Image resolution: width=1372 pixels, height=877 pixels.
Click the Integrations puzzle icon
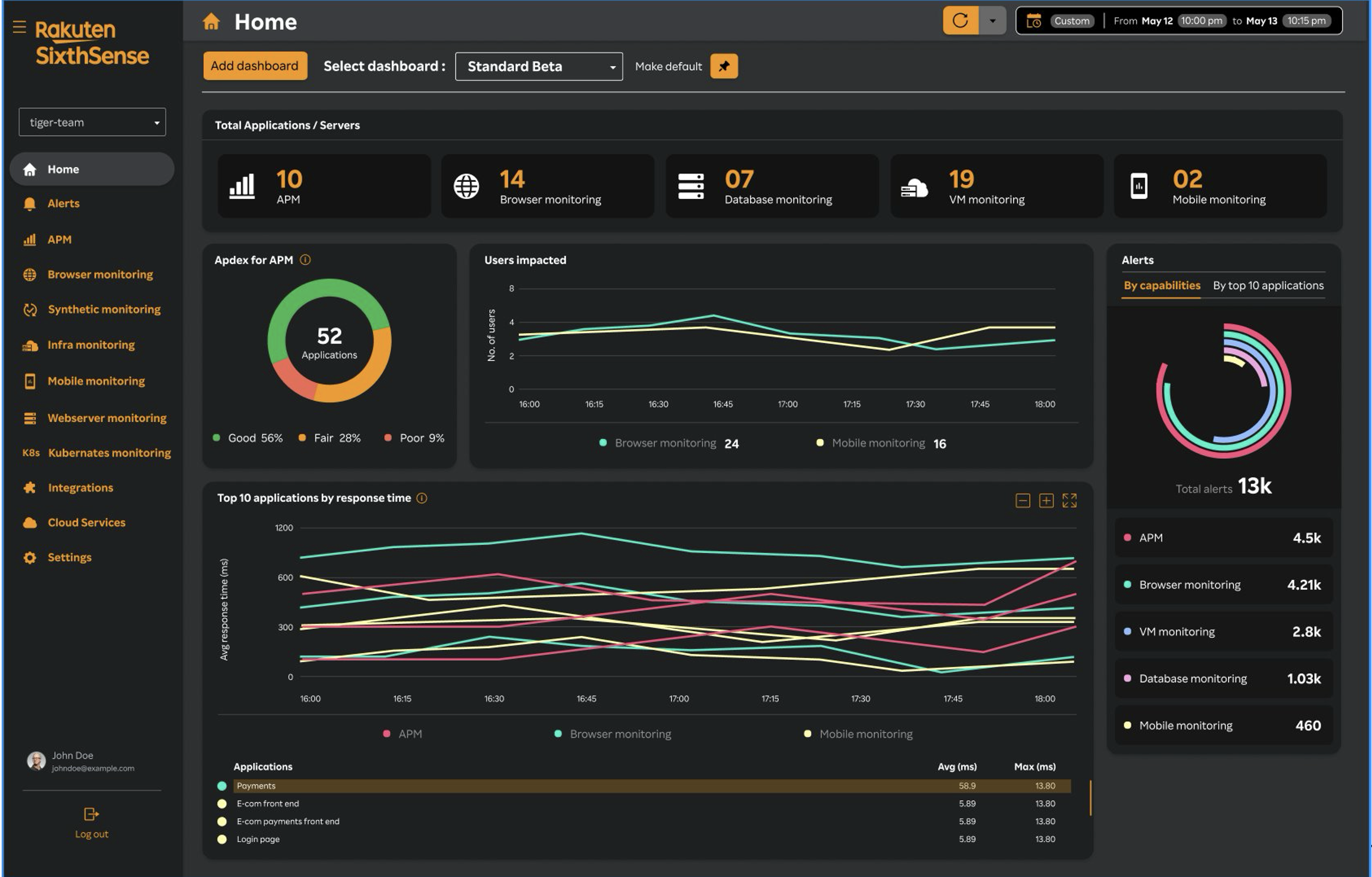(30, 488)
